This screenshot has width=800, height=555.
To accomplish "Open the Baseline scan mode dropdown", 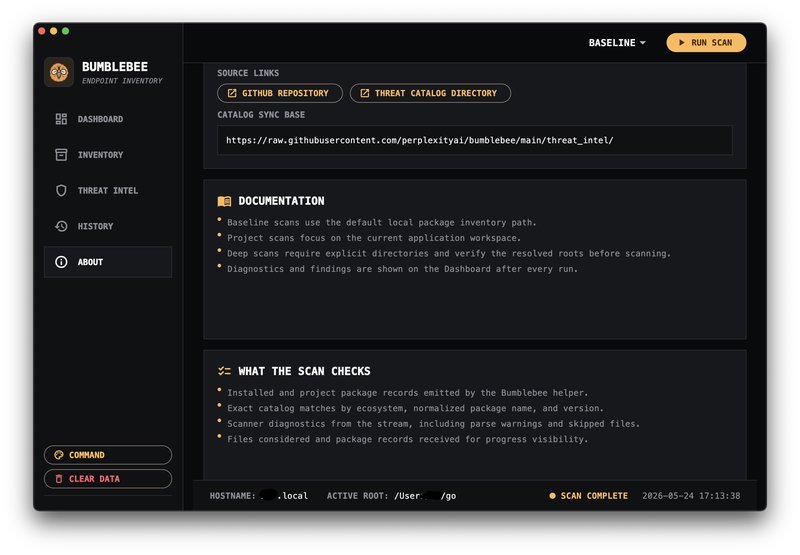I will point(617,43).
